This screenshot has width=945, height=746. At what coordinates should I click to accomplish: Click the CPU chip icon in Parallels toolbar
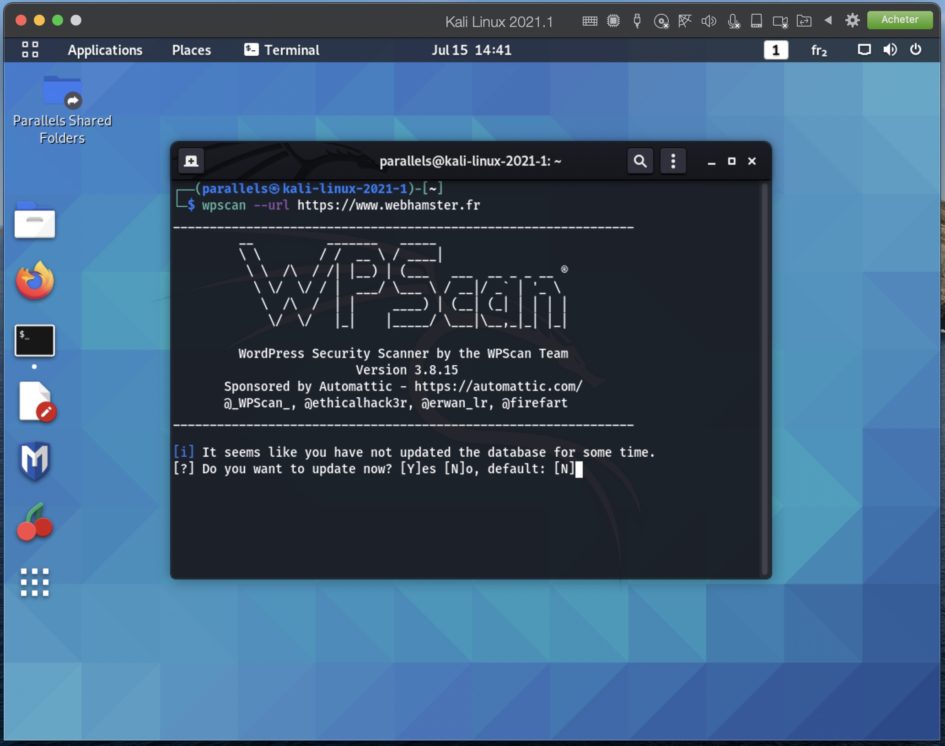tap(614, 21)
